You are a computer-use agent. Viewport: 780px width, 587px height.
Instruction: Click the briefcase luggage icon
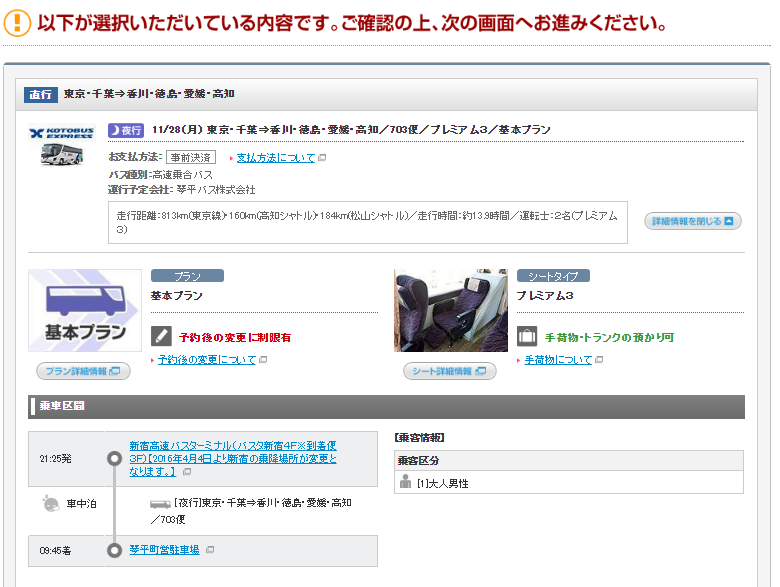527,336
